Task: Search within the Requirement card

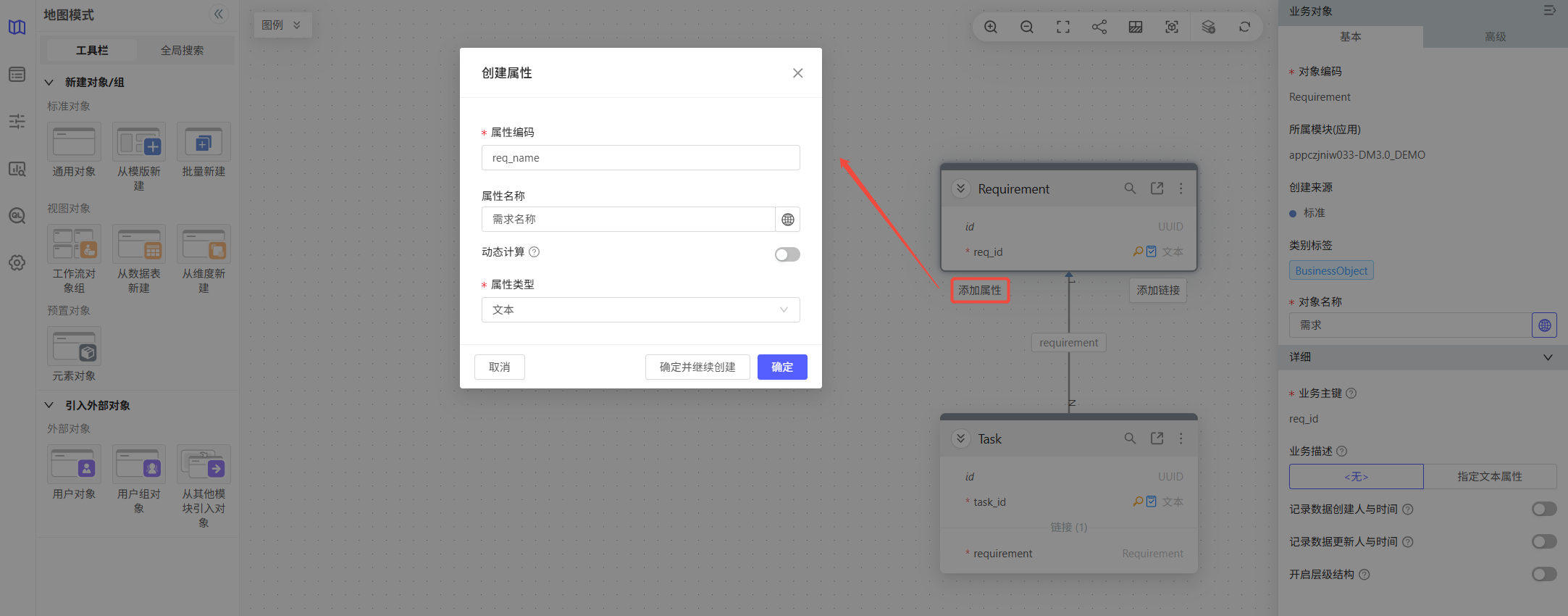Action: pos(1130,188)
